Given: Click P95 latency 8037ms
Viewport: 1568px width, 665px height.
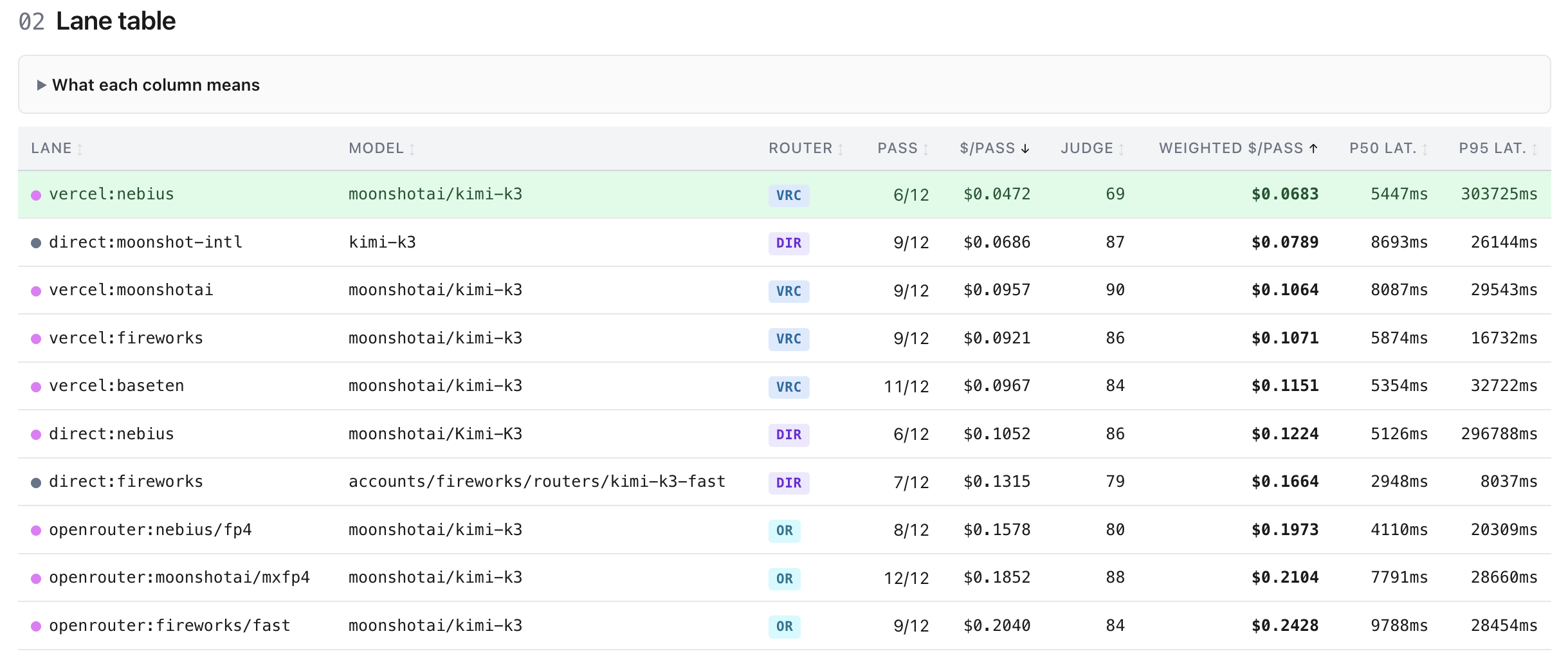Looking at the screenshot, I should (1509, 482).
